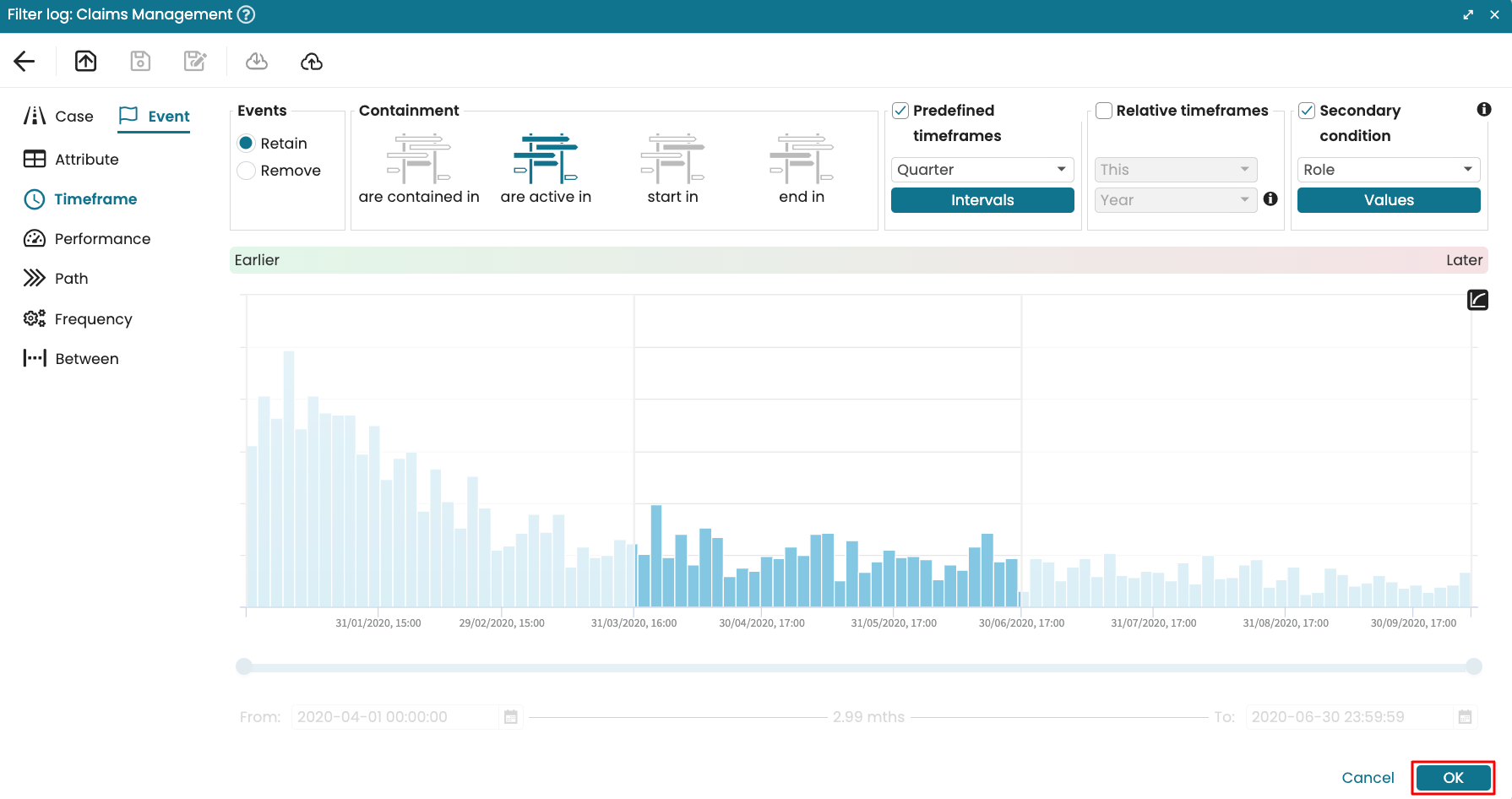Select the 'are contained in' containment icon
The width and height of the screenshot is (1512, 799).
(419, 159)
